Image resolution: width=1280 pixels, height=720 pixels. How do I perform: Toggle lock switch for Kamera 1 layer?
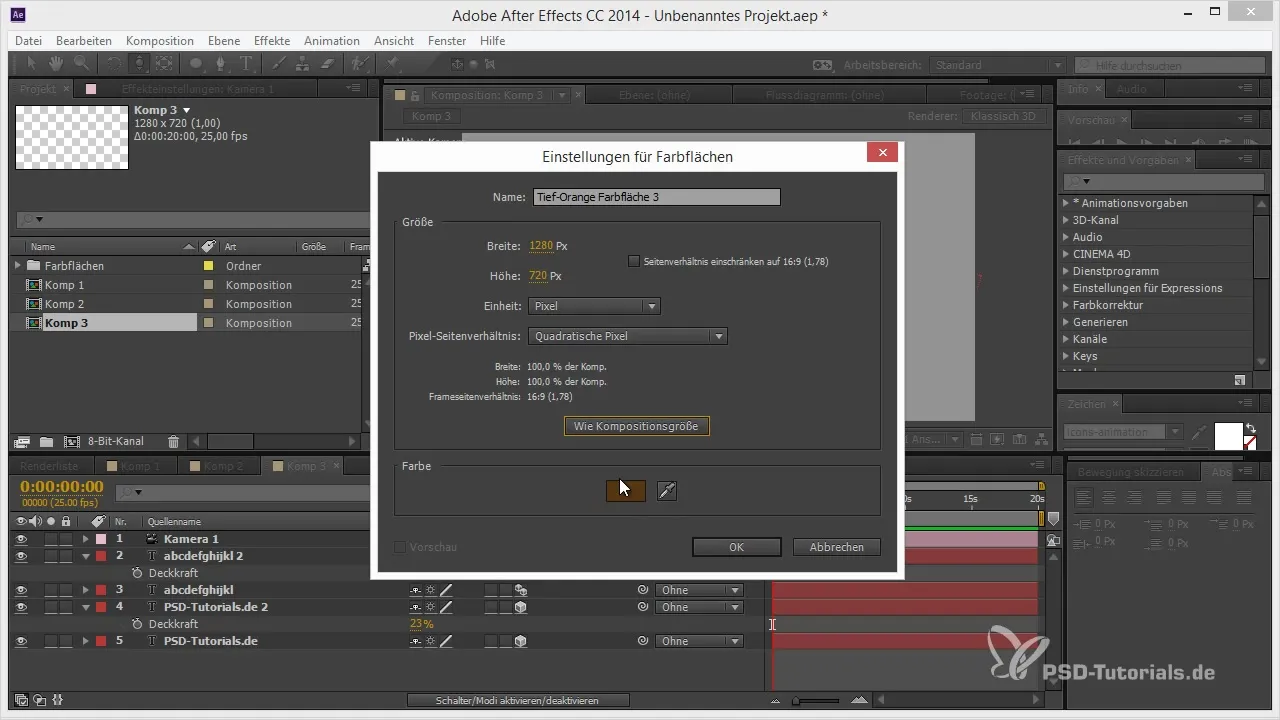point(66,539)
